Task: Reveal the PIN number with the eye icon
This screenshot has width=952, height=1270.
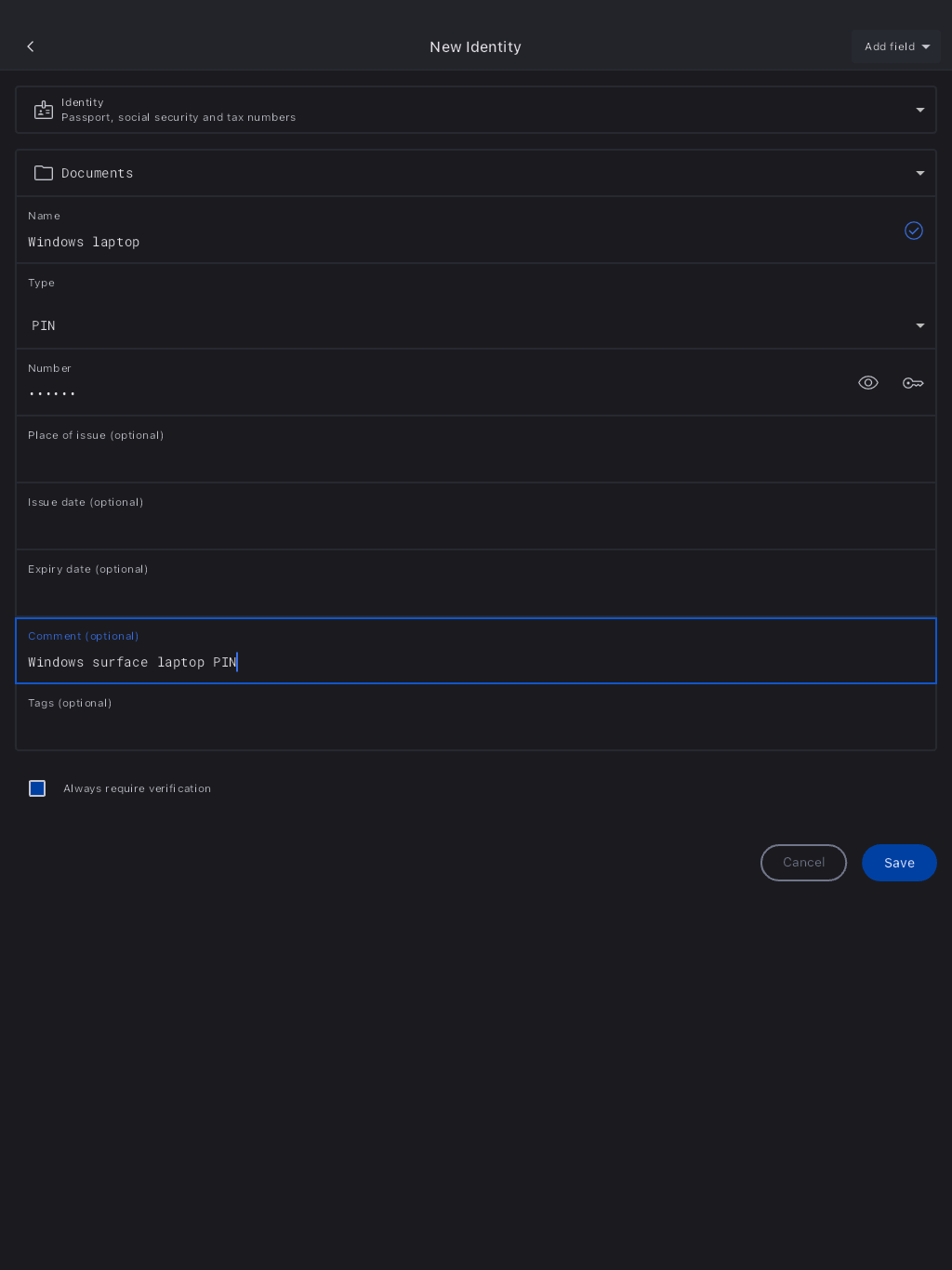Action: click(x=867, y=383)
